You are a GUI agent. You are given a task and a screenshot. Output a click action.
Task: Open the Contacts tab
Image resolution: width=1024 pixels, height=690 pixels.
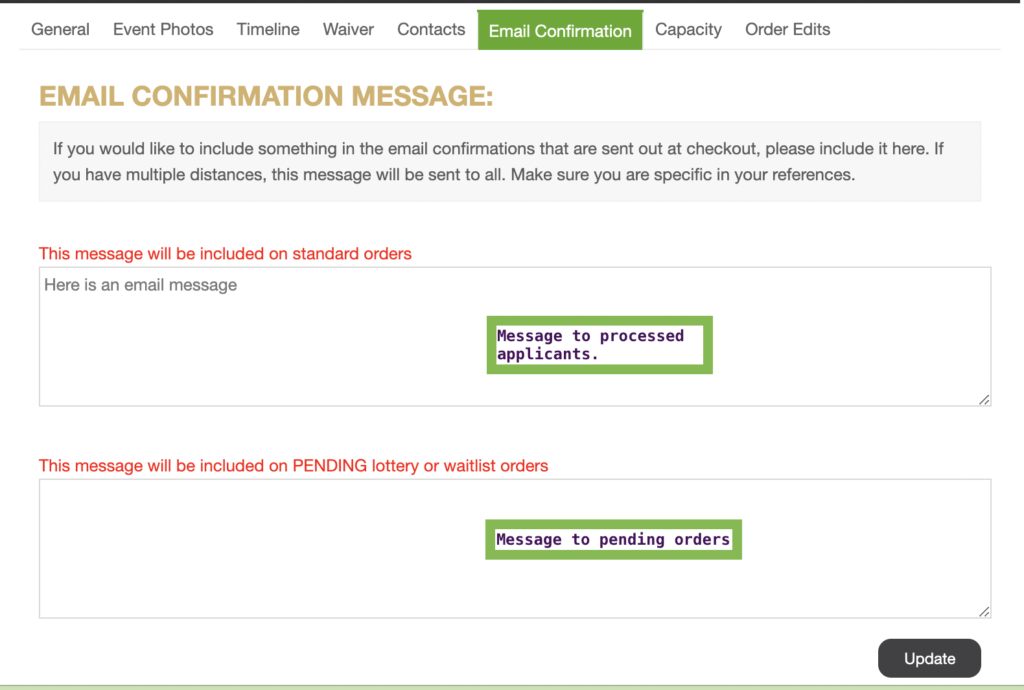(431, 29)
